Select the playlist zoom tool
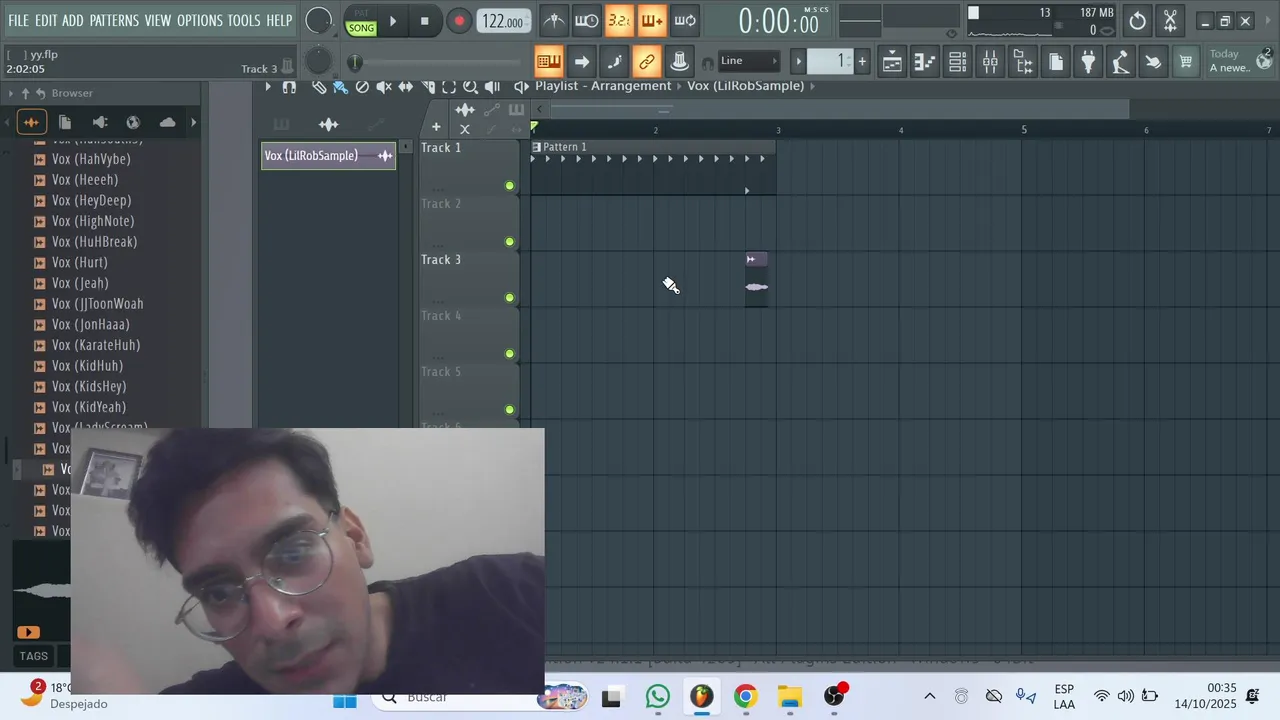 click(470, 87)
